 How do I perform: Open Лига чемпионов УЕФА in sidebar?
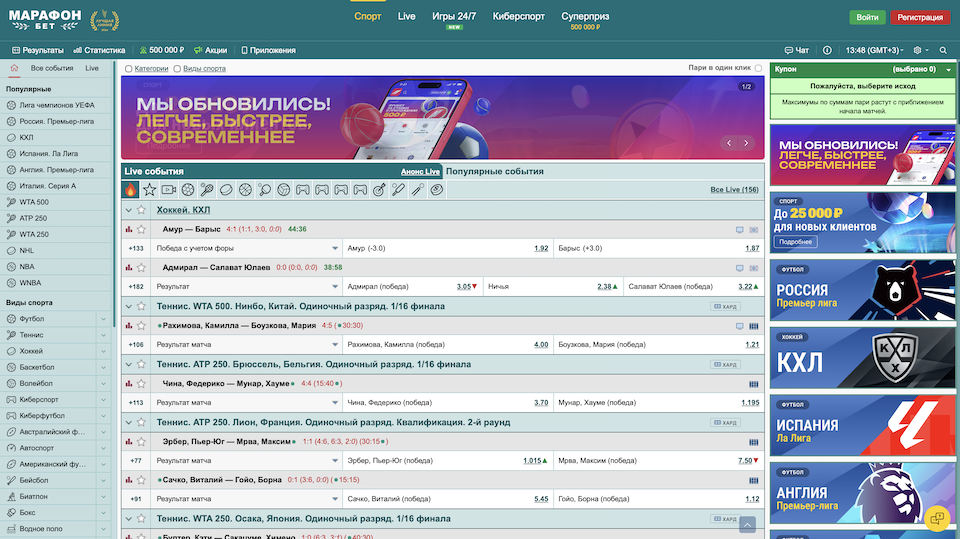(x=56, y=105)
